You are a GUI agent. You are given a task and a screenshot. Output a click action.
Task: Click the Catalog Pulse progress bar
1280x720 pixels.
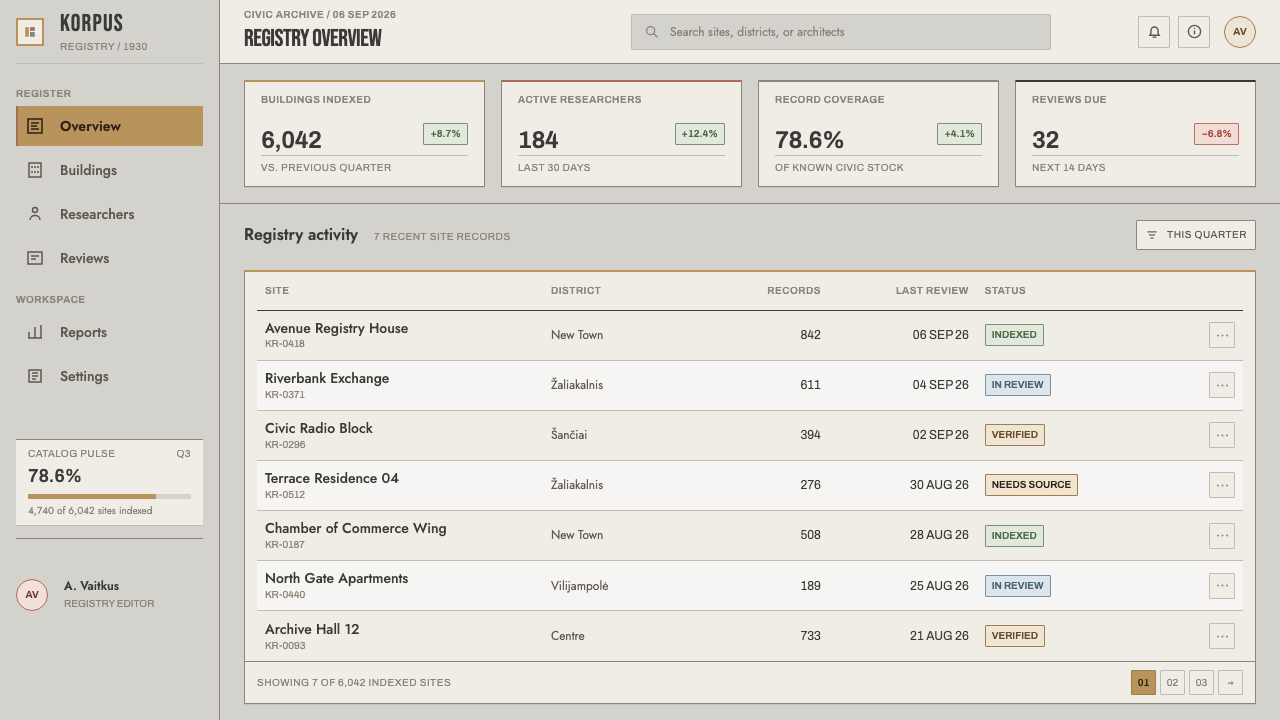pyautogui.click(x=110, y=496)
